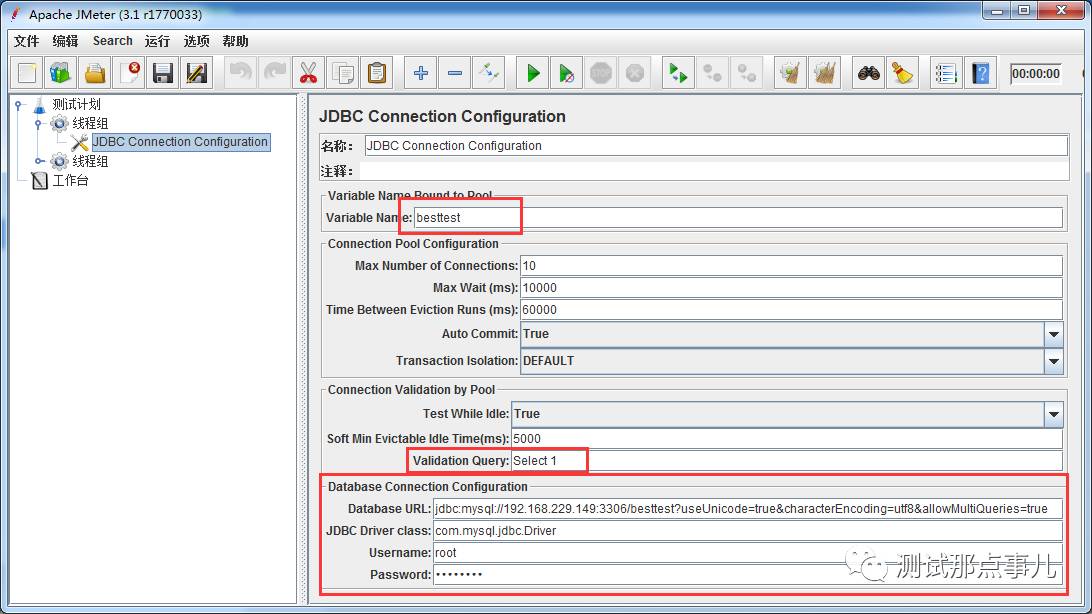Select the first 线程组 tree item

pos(90,123)
